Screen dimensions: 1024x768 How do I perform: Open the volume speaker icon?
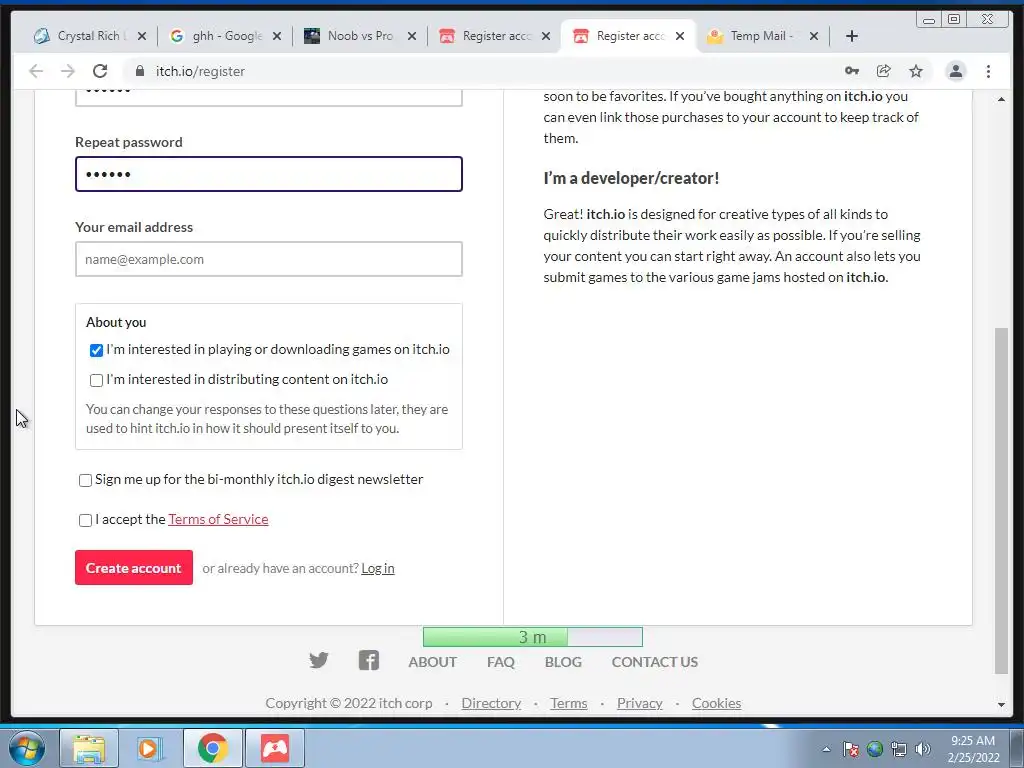coord(923,749)
